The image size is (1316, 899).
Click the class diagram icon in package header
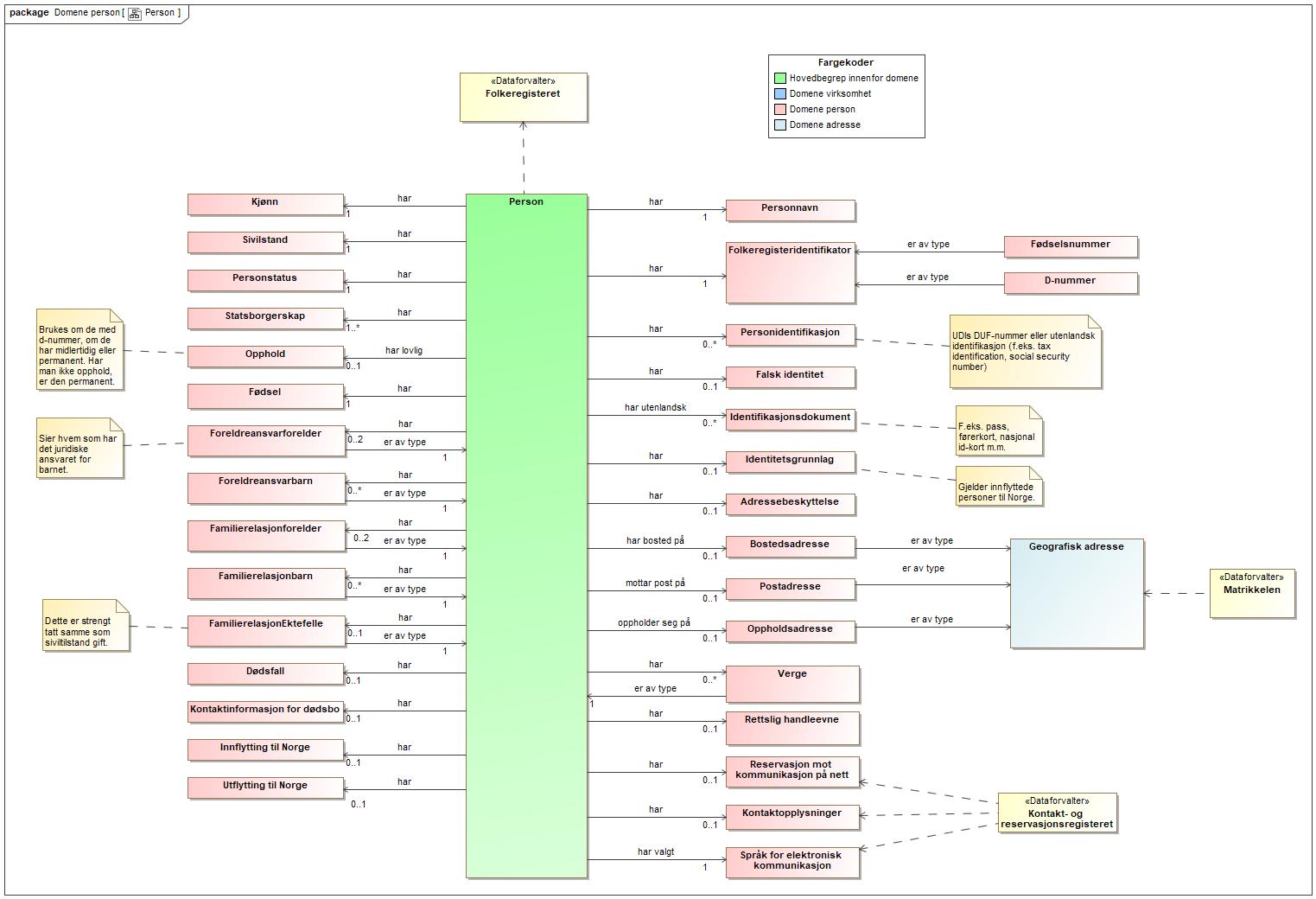coord(135,14)
